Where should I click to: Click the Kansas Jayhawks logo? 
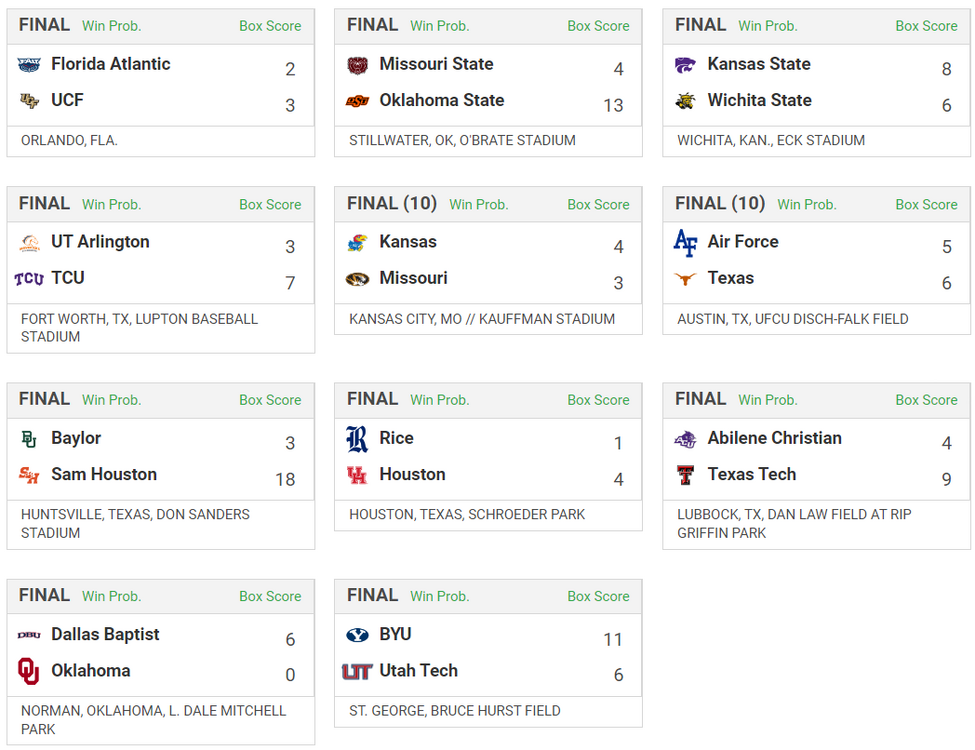pyautogui.click(x=357, y=243)
